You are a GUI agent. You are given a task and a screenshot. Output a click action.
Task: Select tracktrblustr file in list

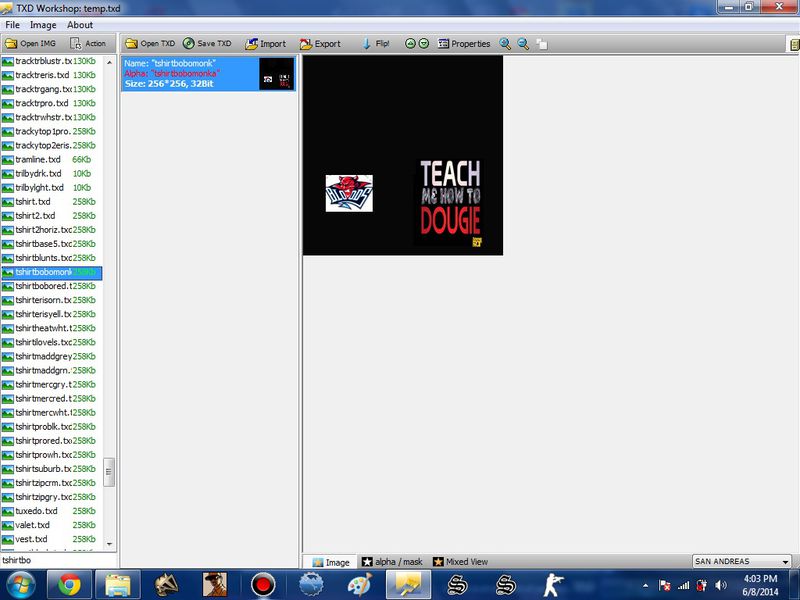[x=52, y=61]
